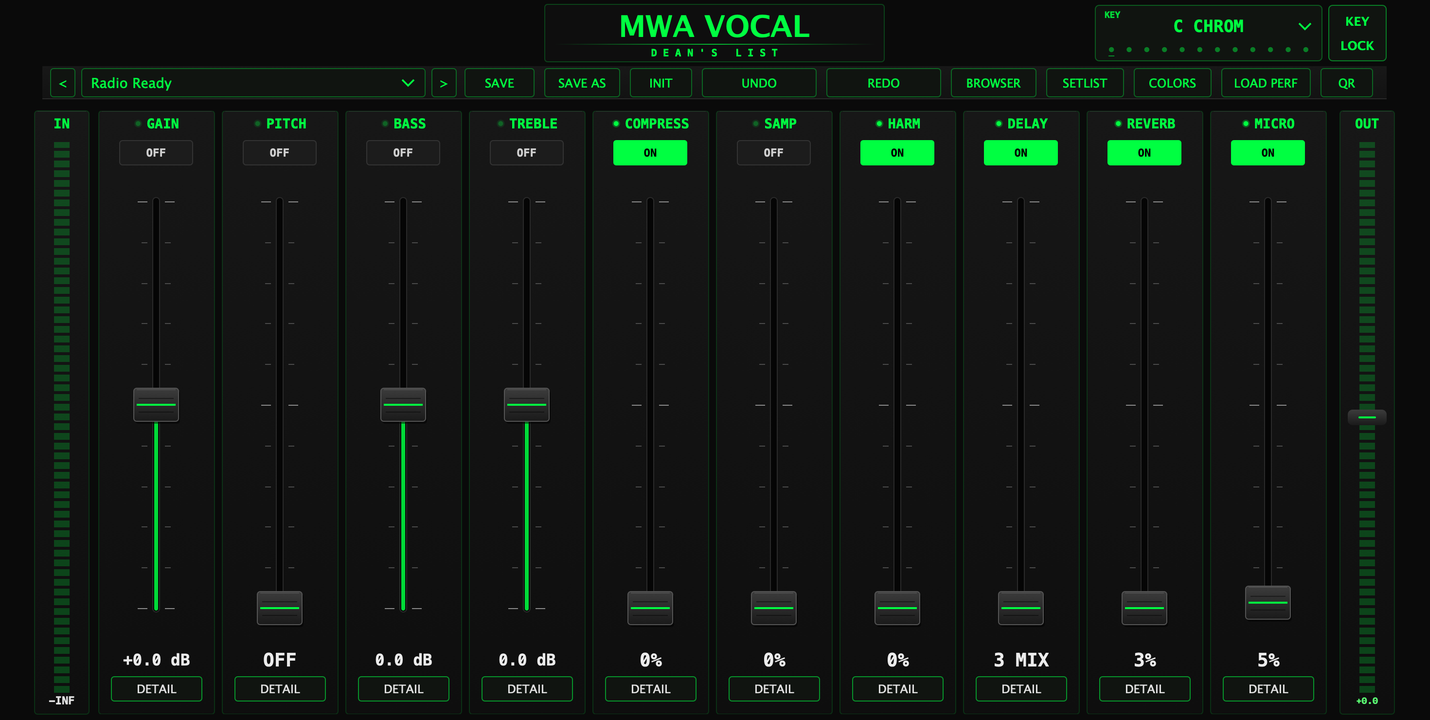Click LOAD PERF button
This screenshot has width=1430, height=720.
point(1265,83)
